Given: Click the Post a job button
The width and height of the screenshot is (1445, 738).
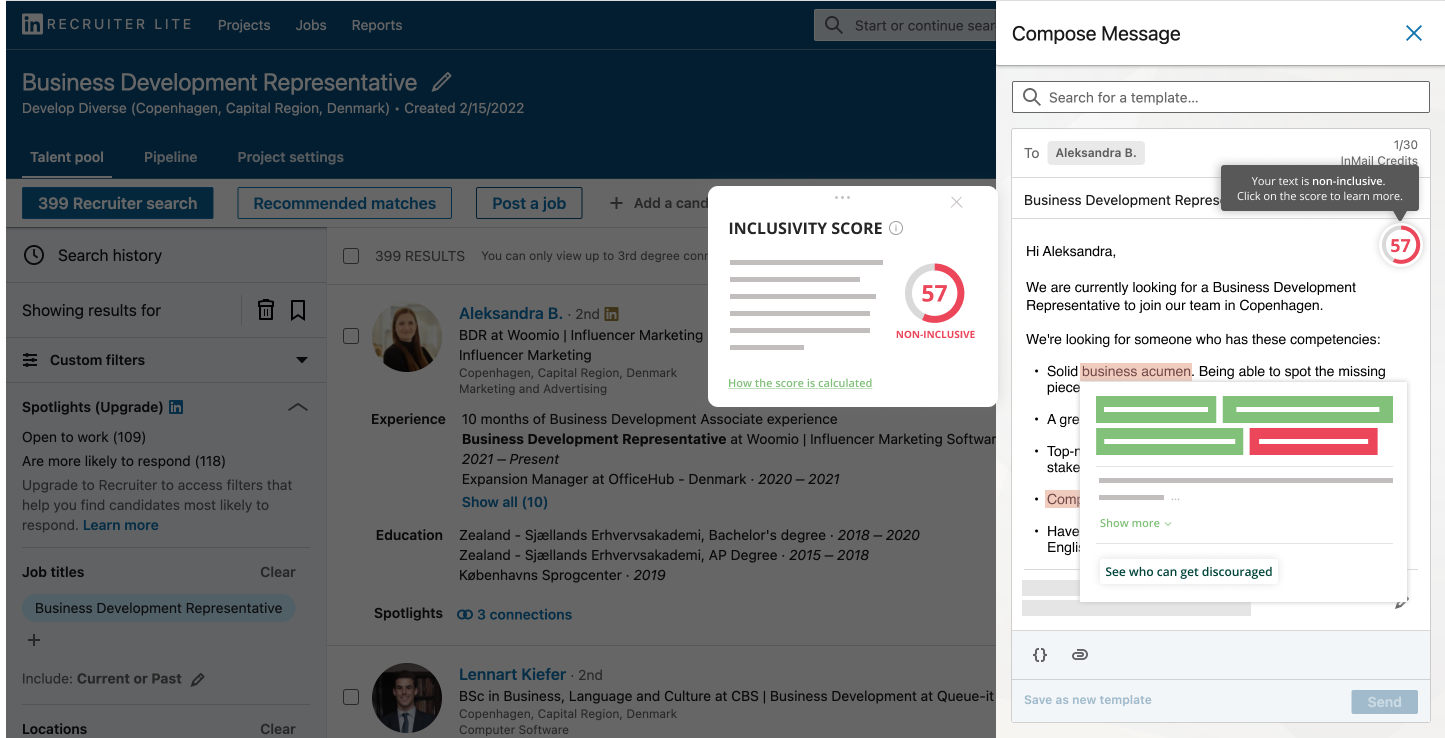Looking at the screenshot, I should [529, 203].
